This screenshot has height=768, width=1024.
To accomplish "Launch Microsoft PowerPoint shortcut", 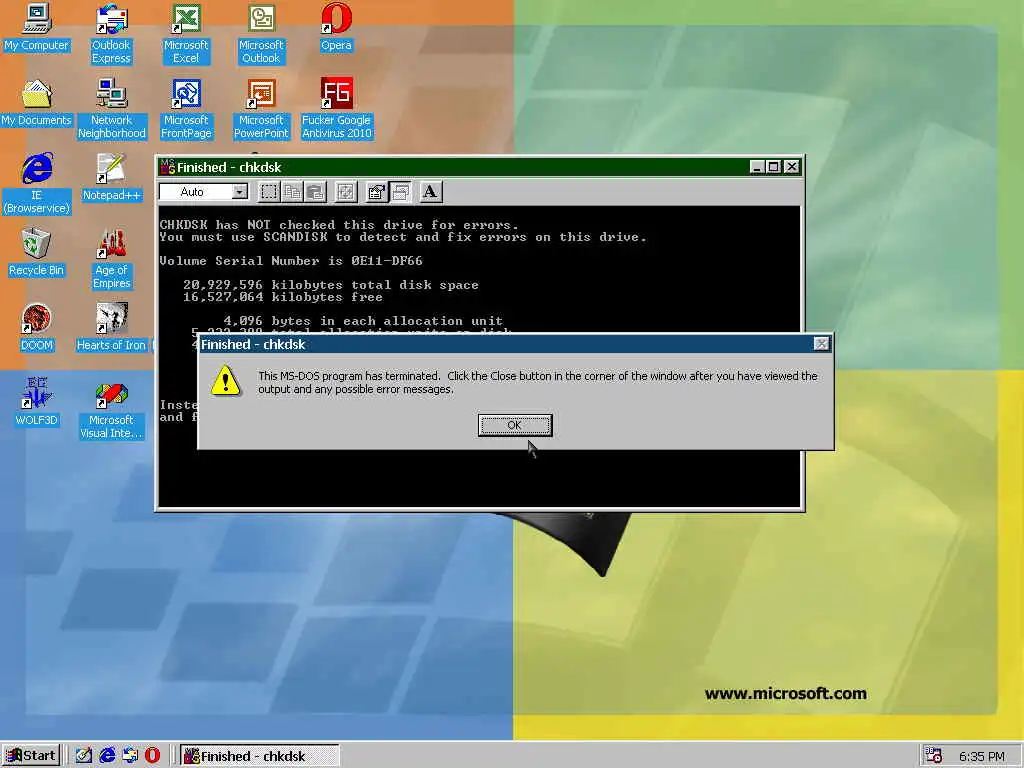I will click(261, 108).
